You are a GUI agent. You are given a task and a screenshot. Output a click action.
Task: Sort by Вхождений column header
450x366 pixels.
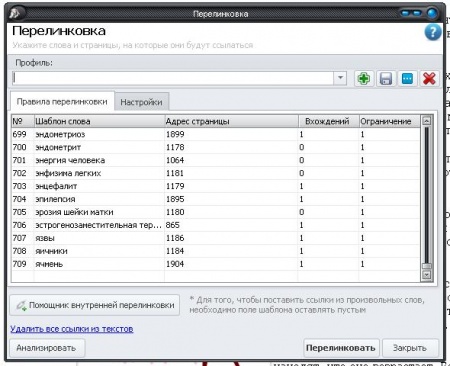(329, 121)
